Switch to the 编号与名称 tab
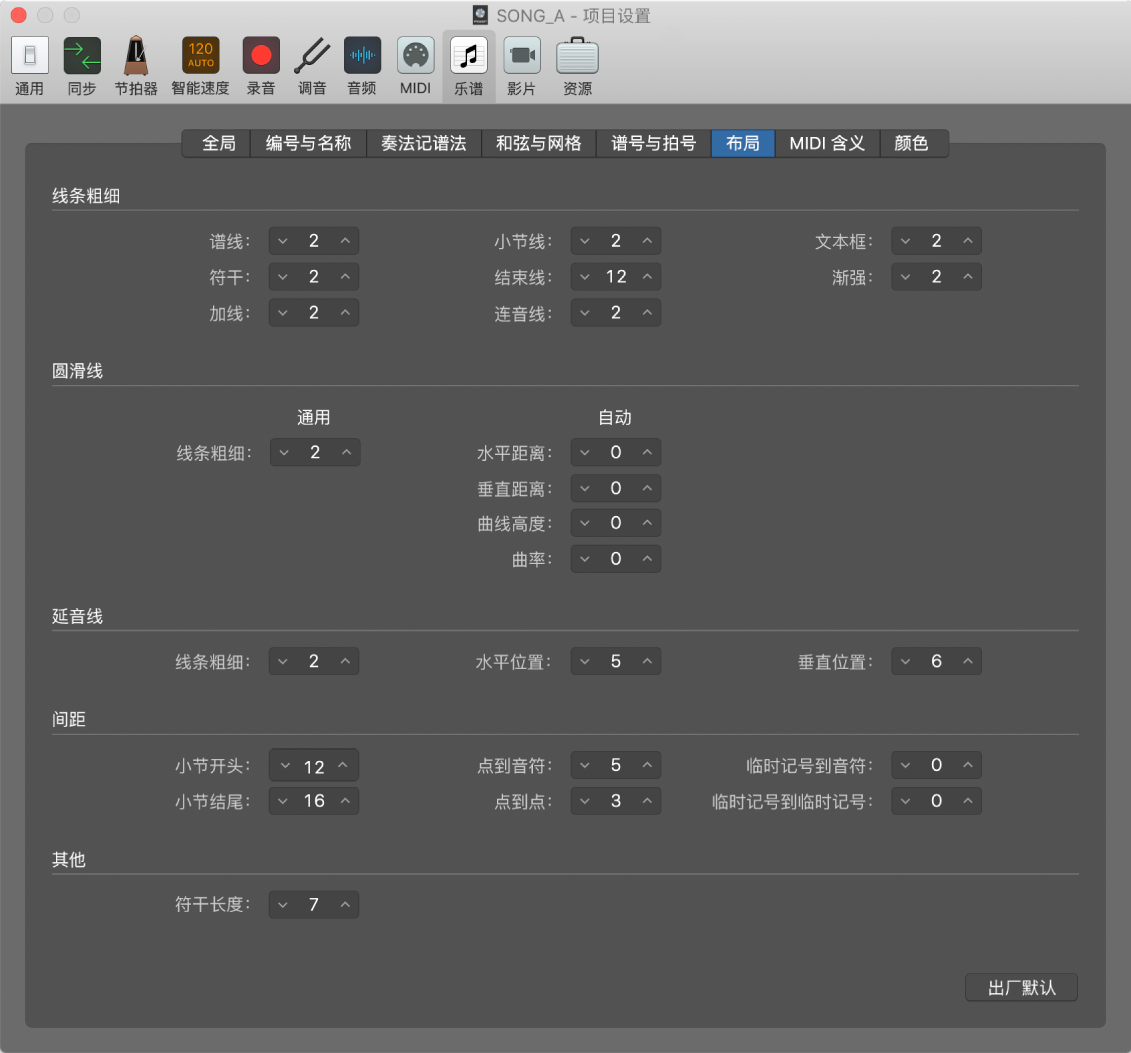Image resolution: width=1131 pixels, height=1053 pixels. tap(309, 143)
